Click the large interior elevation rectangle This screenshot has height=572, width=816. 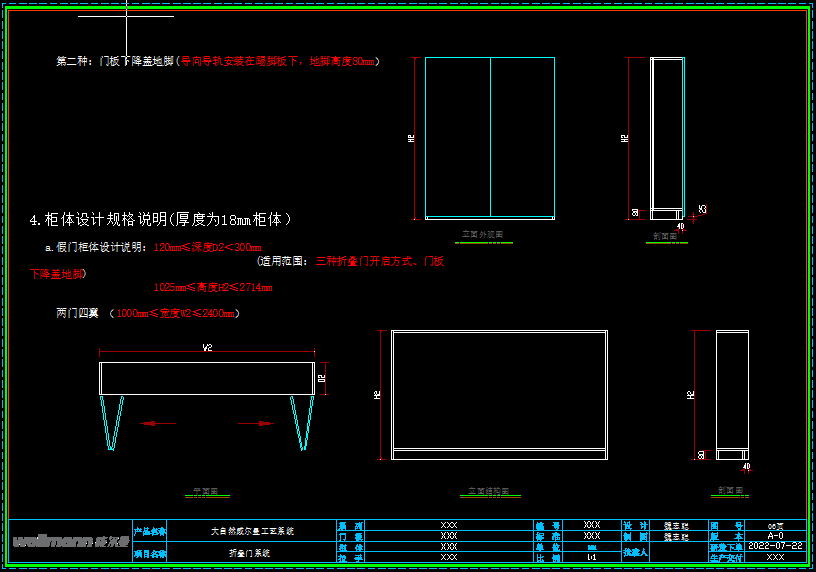click(499, 390)
